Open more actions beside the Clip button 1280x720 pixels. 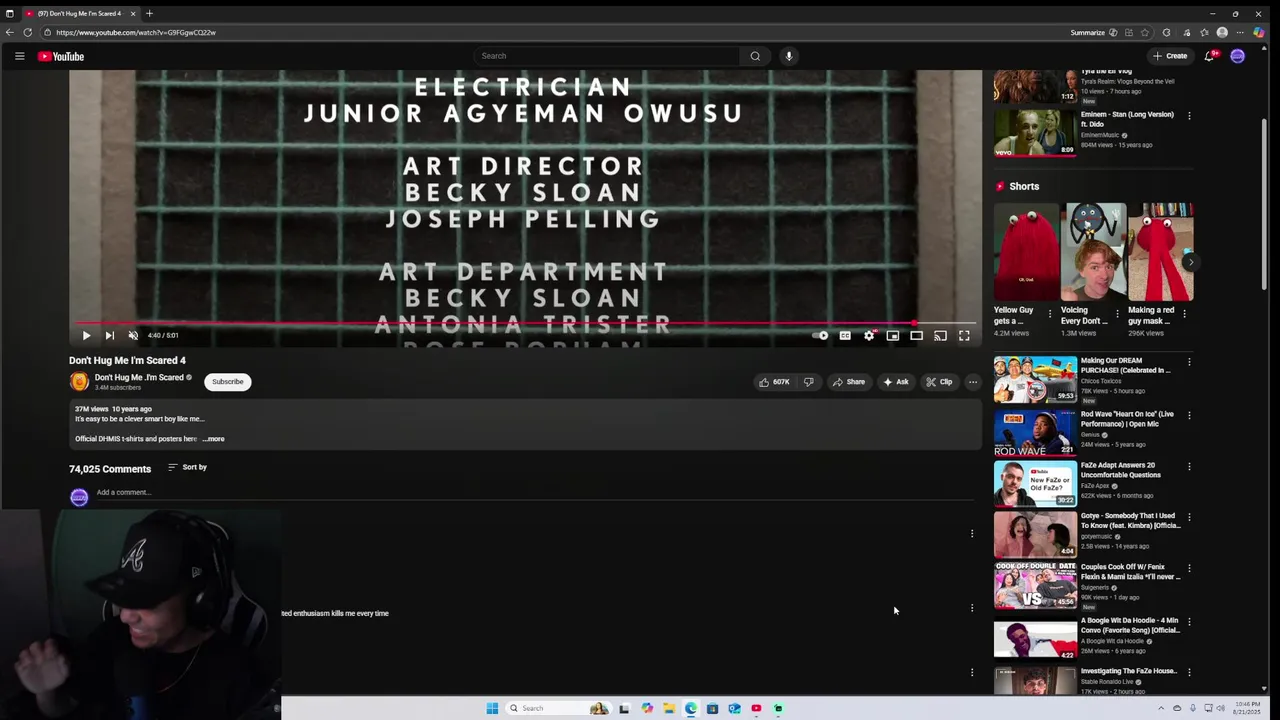pyautogui.click(x=972, y=382)
